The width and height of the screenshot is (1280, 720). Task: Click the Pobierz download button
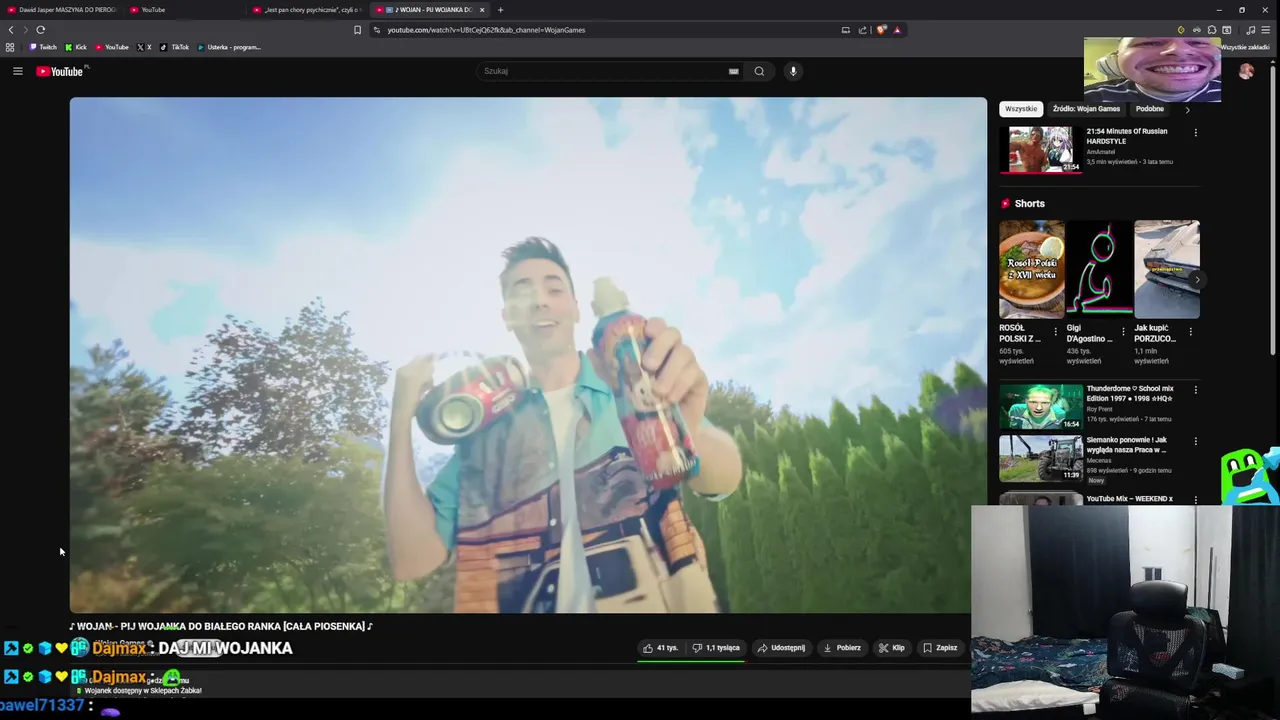[841, 648]
